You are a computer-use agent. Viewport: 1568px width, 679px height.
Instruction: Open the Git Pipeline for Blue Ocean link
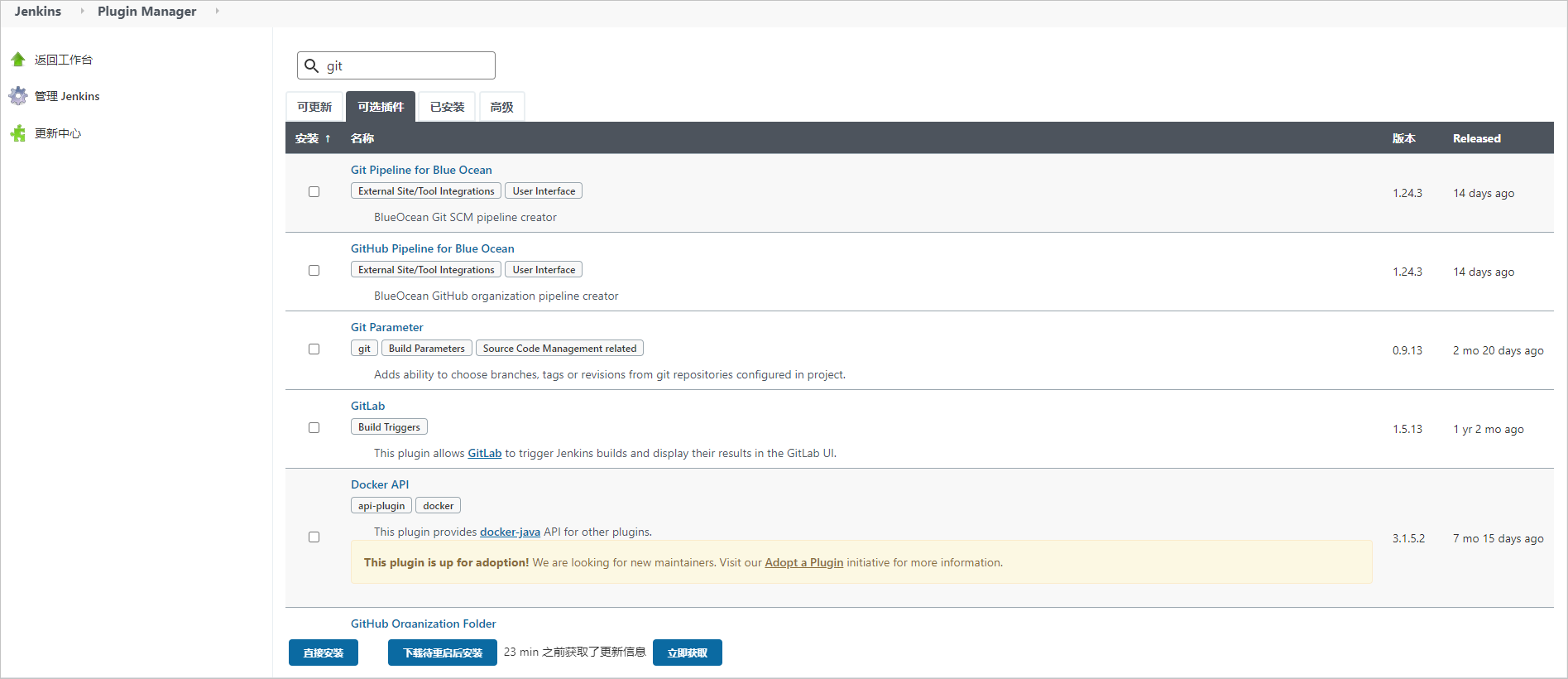(x=421, y=170)
